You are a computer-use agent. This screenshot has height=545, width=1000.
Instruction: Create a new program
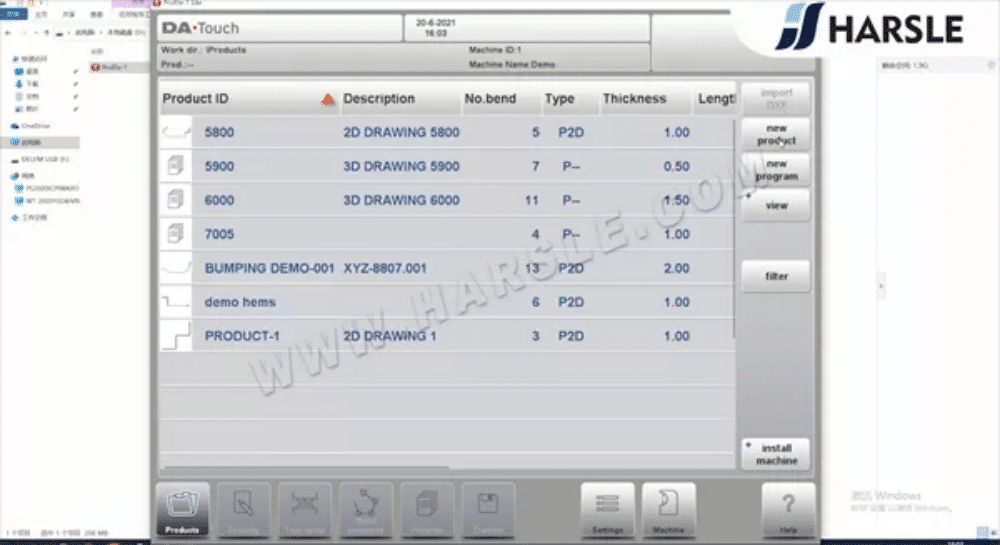tap(776, 170)
